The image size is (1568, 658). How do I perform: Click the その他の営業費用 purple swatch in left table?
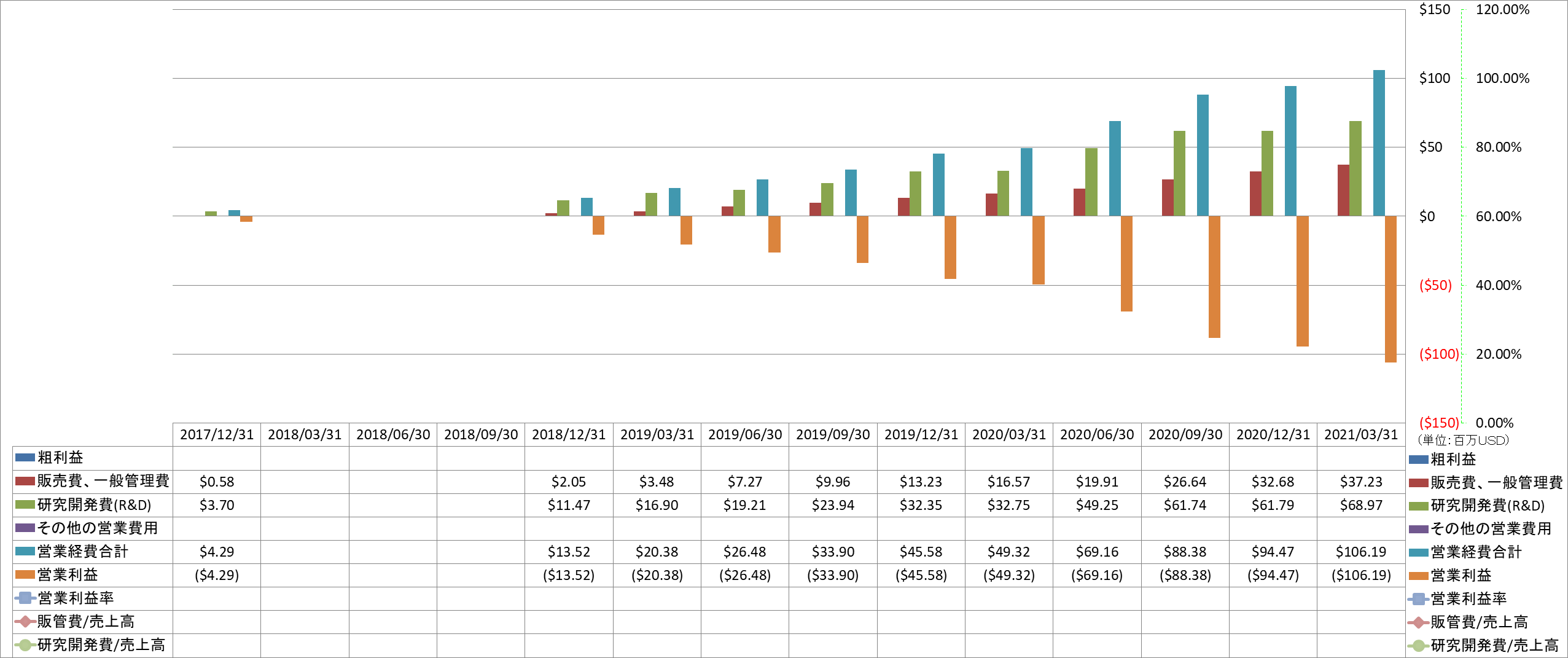tap(25, 528)
